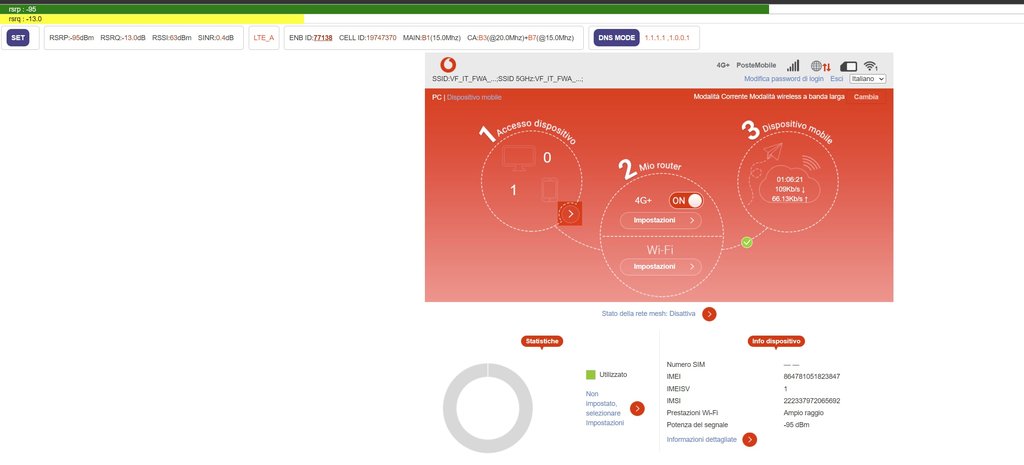The image size is (1024, 465).
Task: Click the Ampio raggio Wi-Fi value
Action: [803, 413]
